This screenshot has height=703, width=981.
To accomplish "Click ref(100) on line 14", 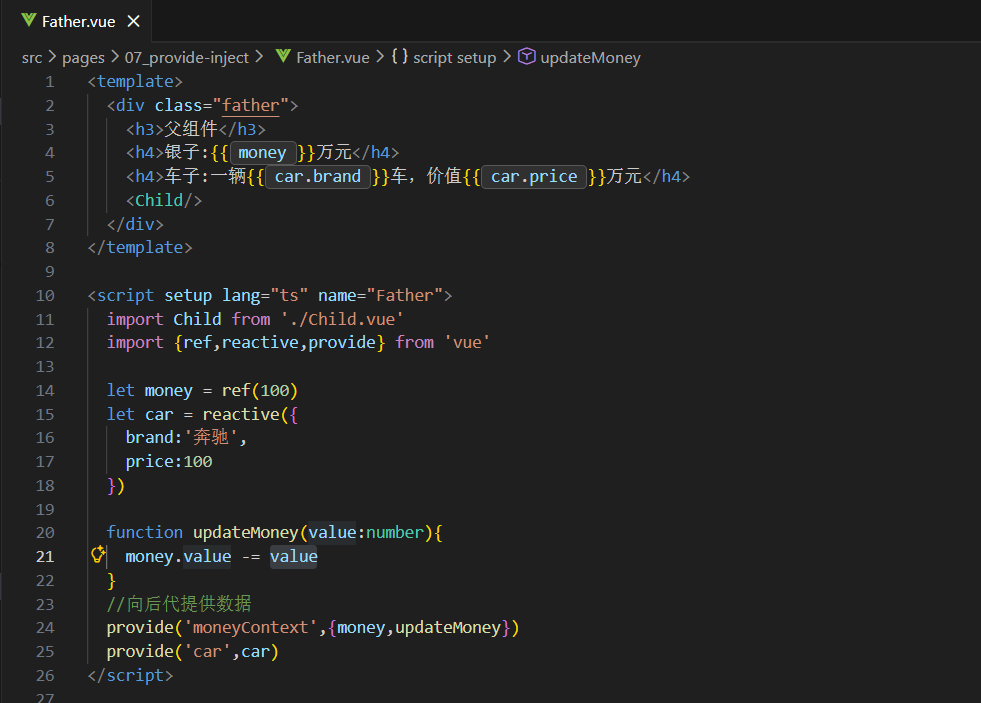I will point(260,390).
